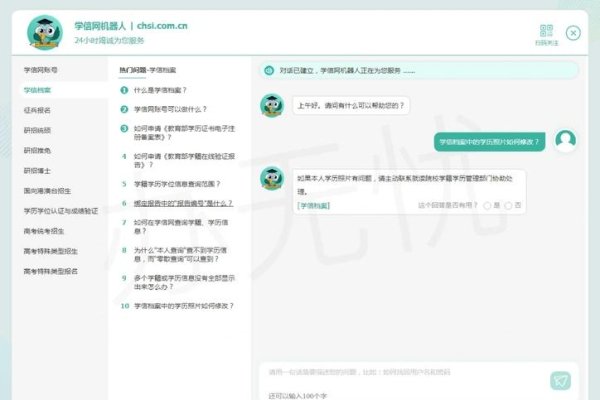This screenshot has height=400, width=600.
Task: Ask underlined question 6 about 报告编号
Action: [x=183, y=203]
